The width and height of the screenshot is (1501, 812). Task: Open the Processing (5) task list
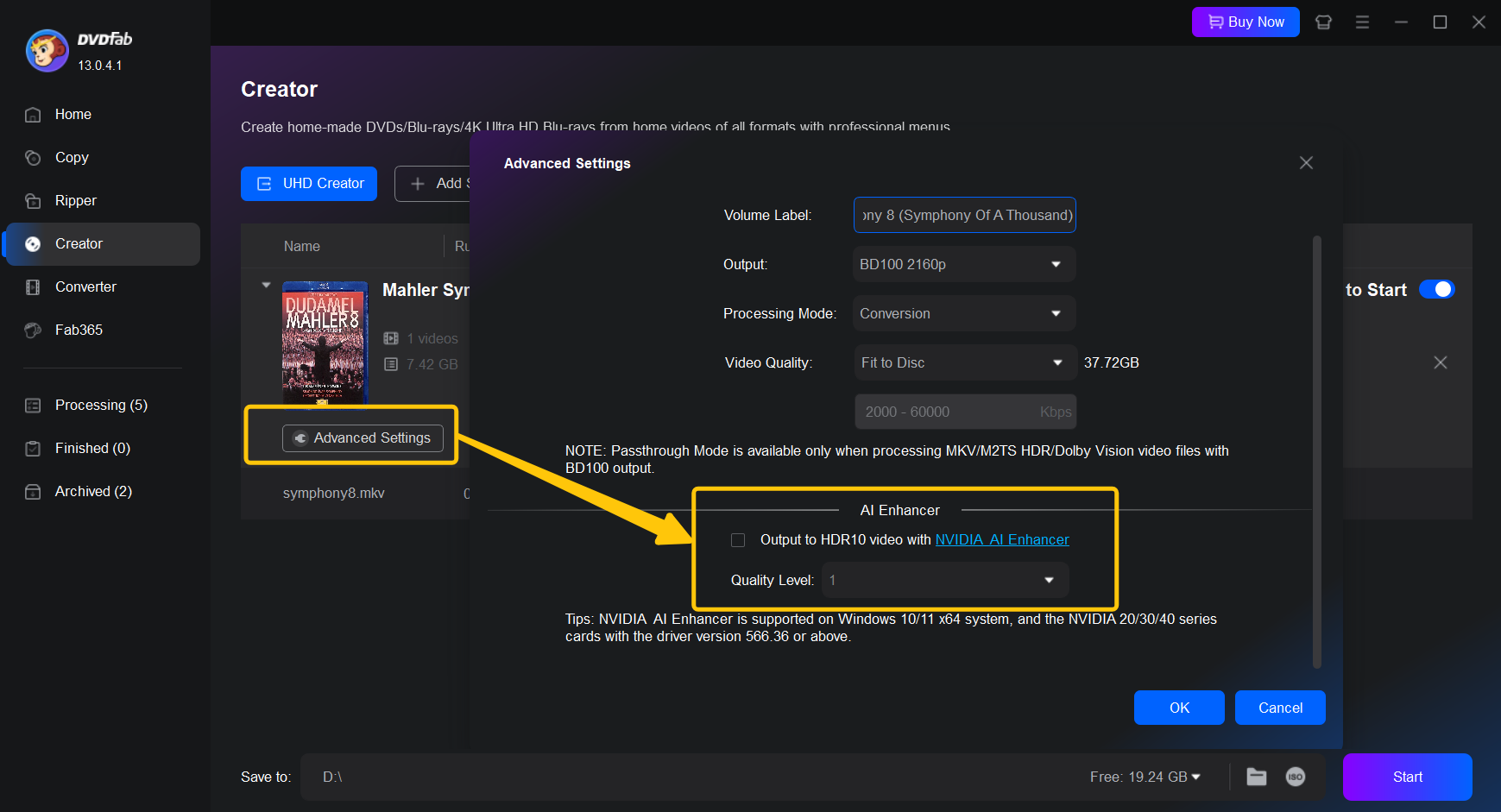coord(103,406)
